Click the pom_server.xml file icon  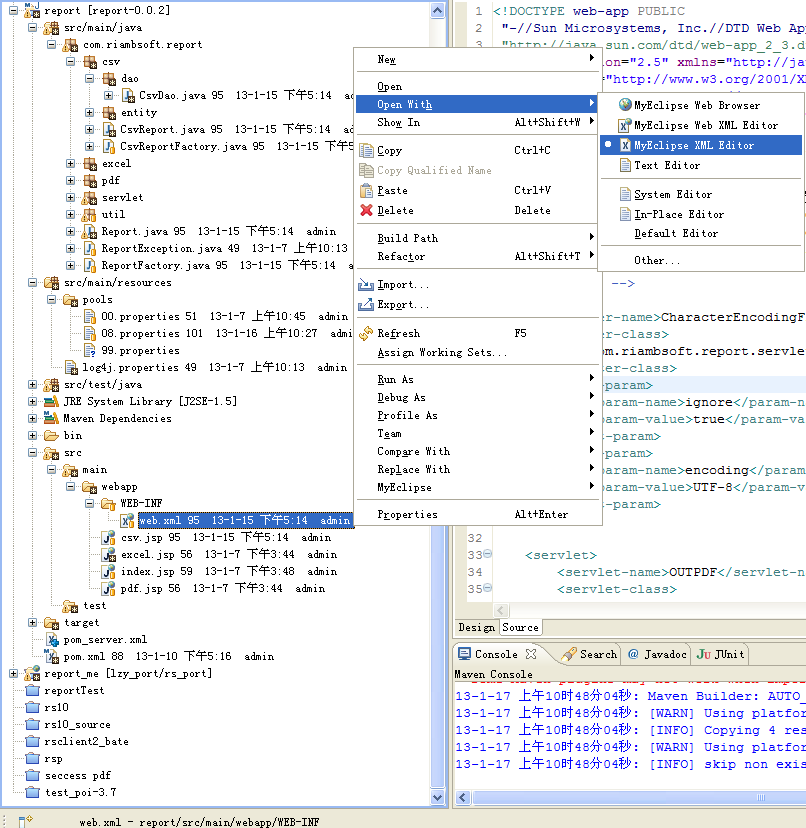(x=52, y=639)
